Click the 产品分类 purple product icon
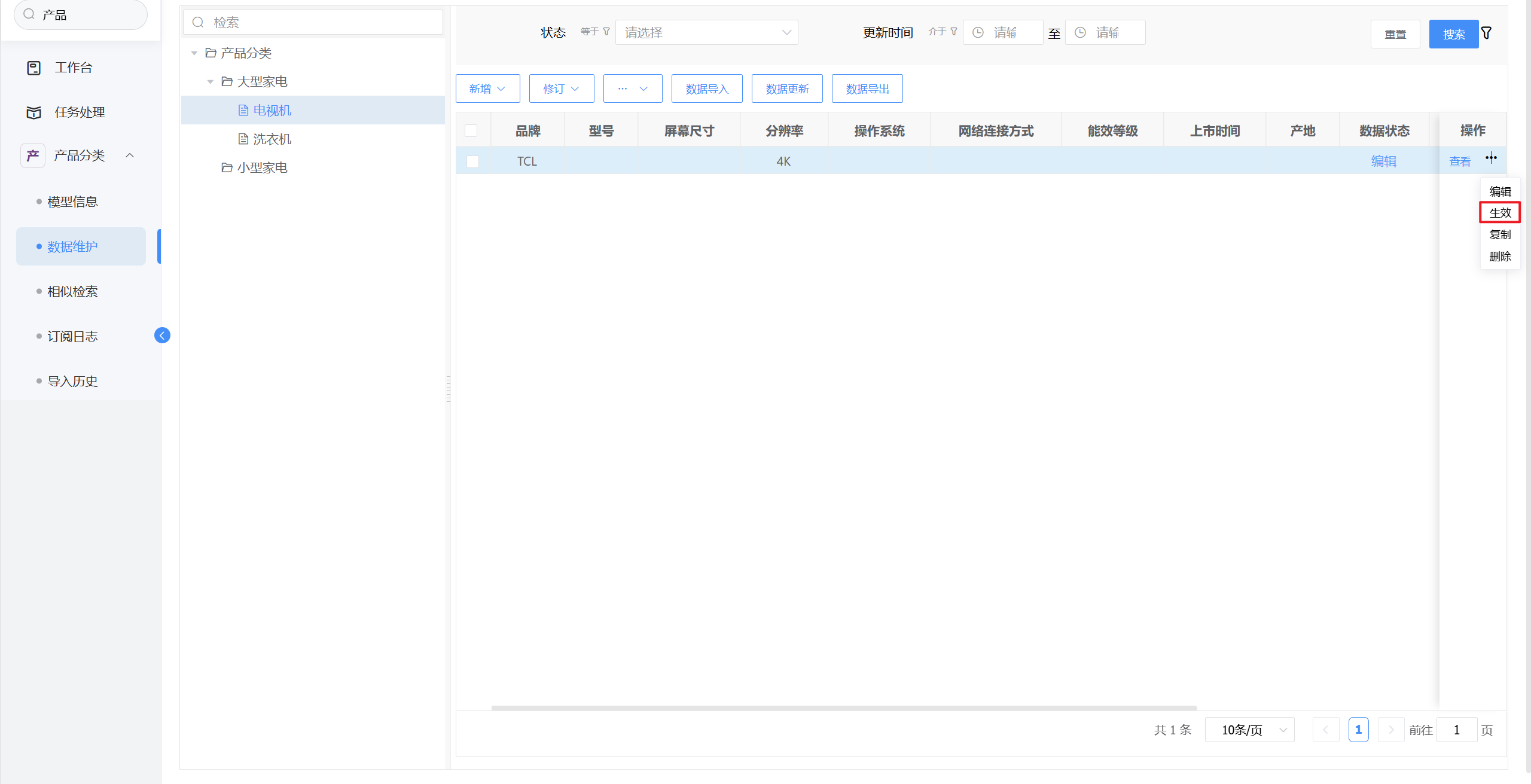1531x784 pixels. (33, 155)
